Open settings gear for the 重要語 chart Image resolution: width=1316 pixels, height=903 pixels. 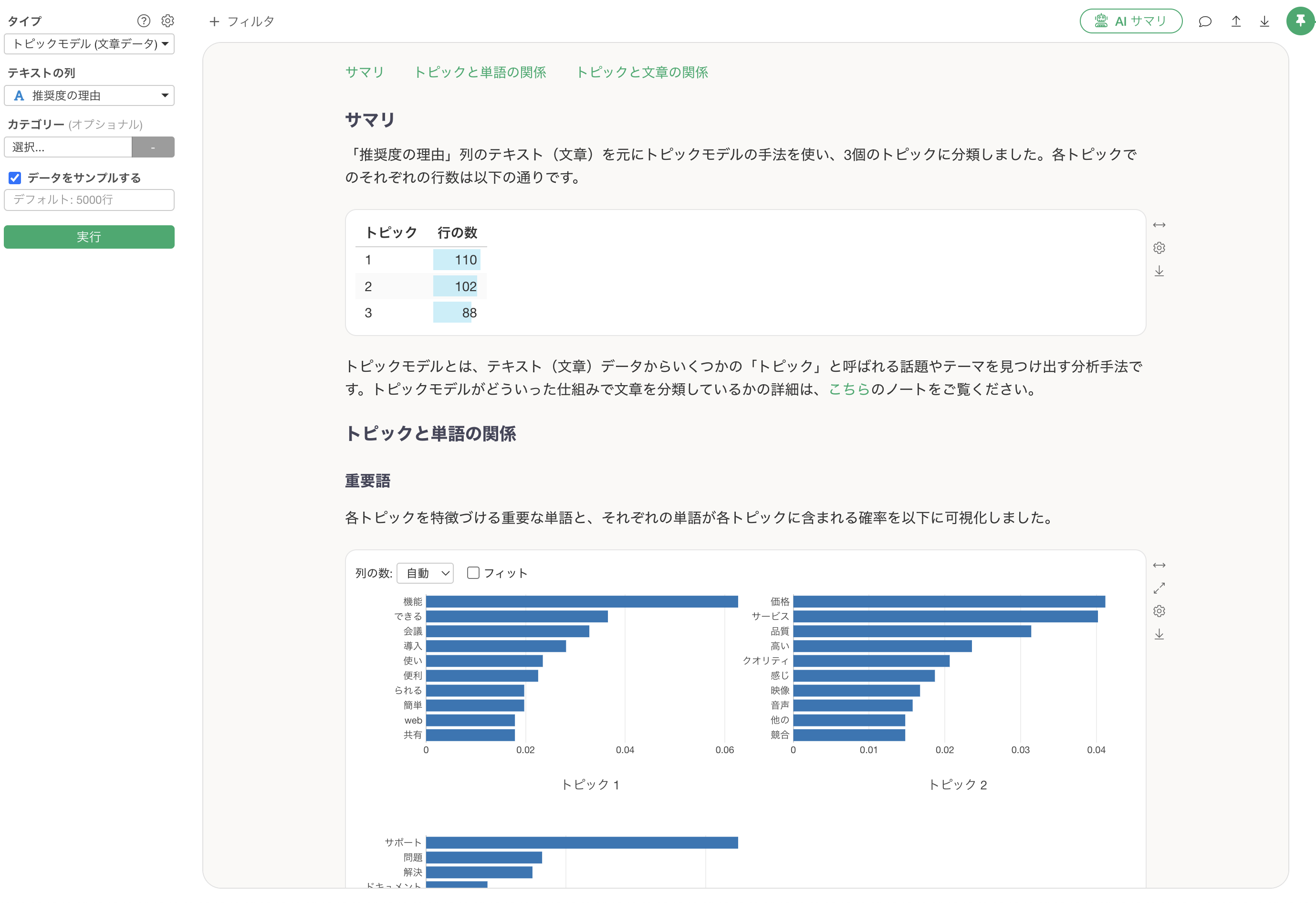tap(1159, 611)
